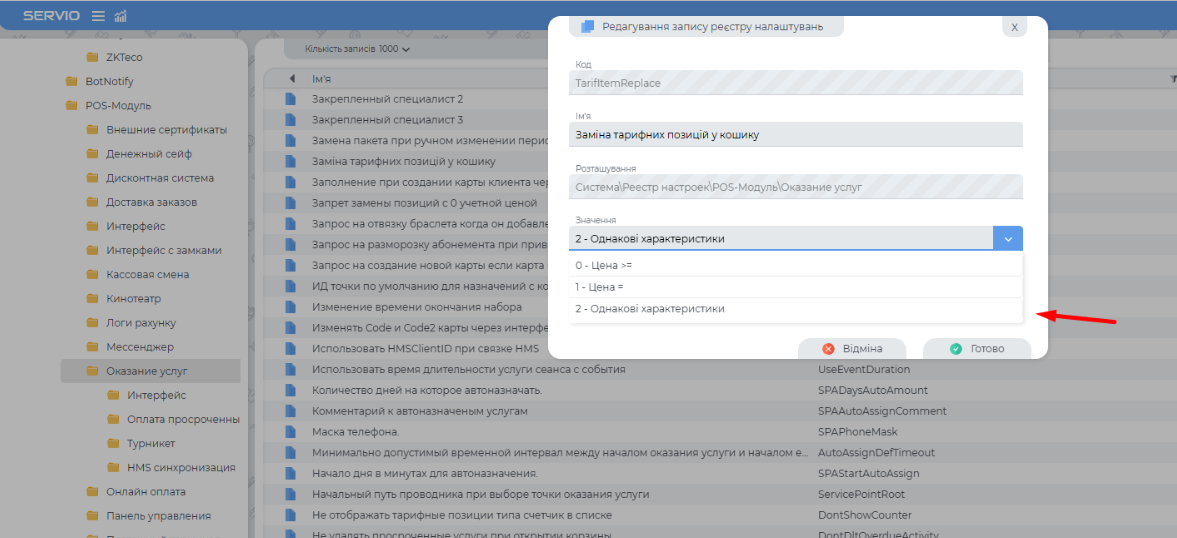The width and height of the screenshot is (1177, 538).
Task: Select option 1 - Цена =
Action: tap(600, 287)
